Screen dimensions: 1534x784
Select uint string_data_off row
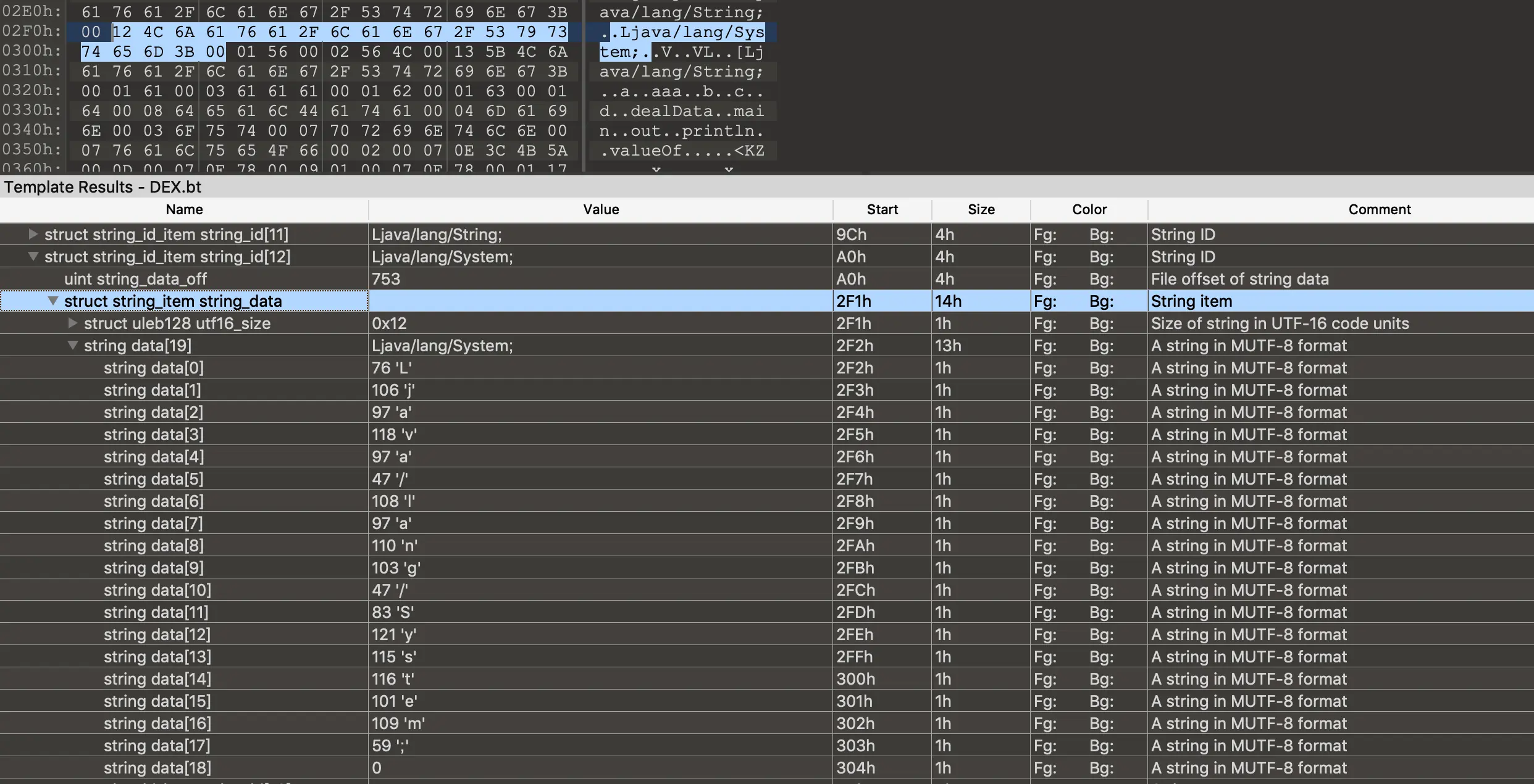point(135,279)
